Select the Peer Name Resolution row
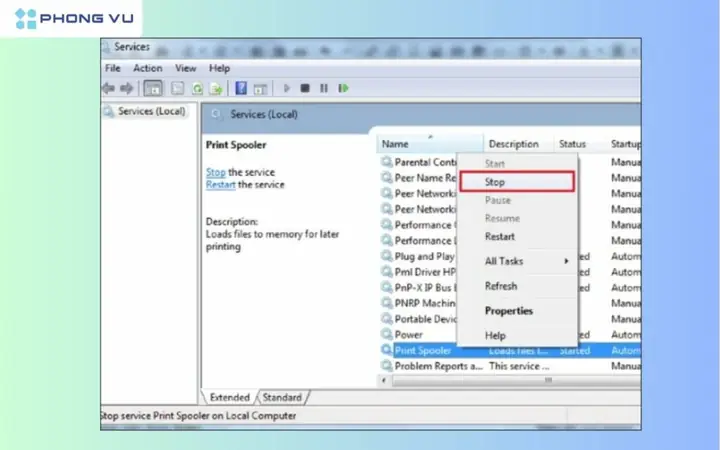Screen dimensions: 720x450 (x=510, y=178)
